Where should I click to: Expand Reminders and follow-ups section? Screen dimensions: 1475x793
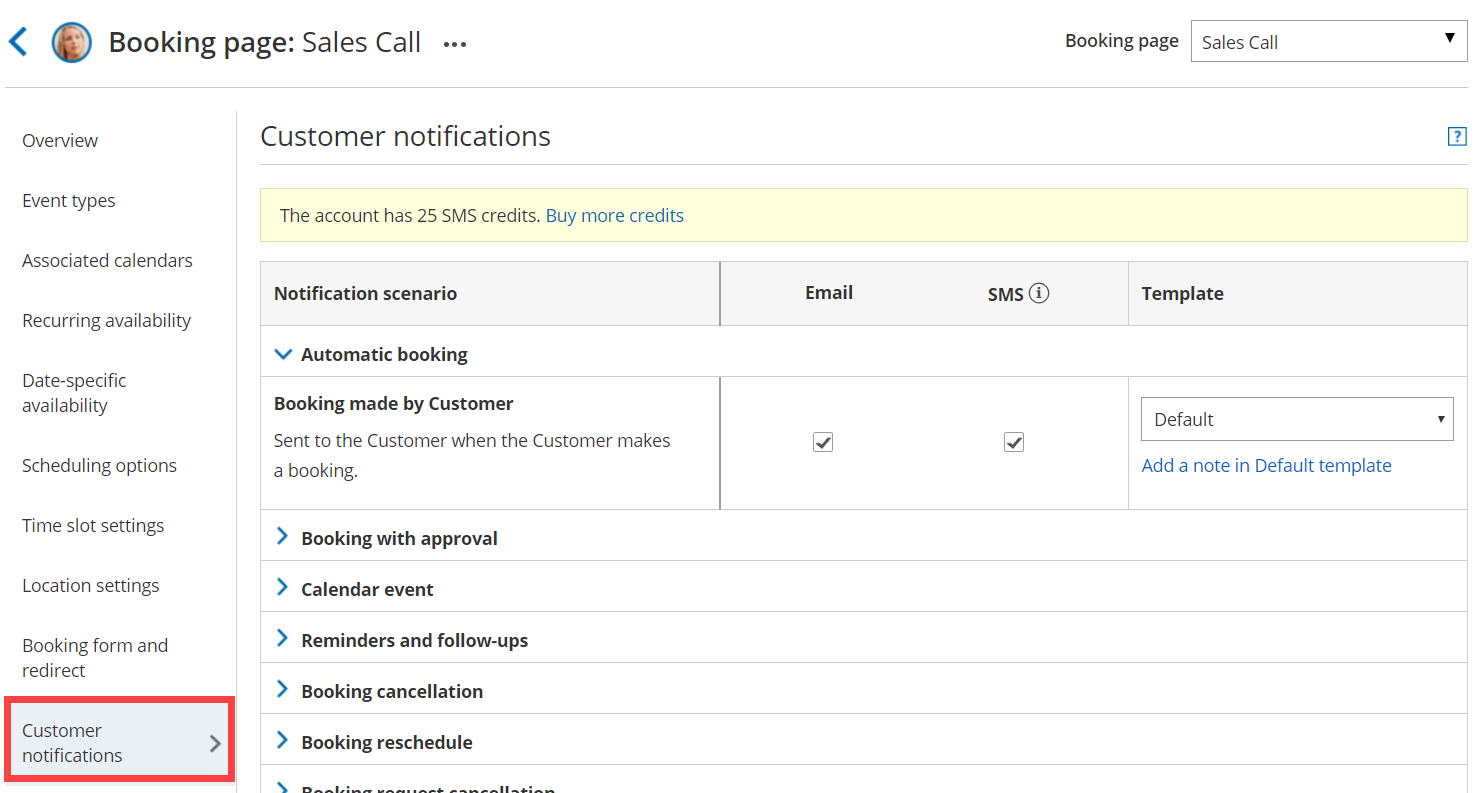click(283, 640)
